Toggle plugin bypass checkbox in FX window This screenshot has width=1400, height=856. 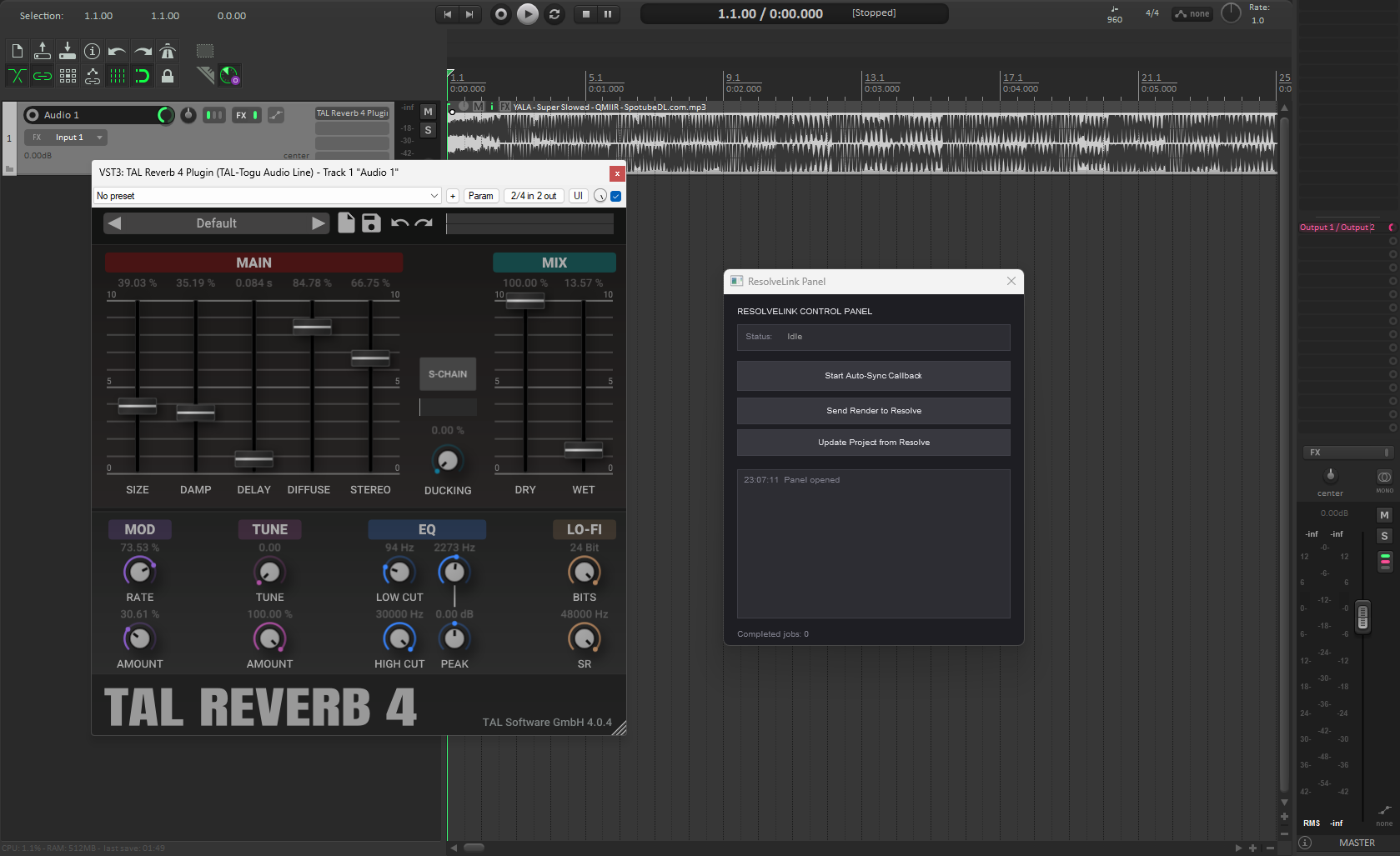(616, 196)
